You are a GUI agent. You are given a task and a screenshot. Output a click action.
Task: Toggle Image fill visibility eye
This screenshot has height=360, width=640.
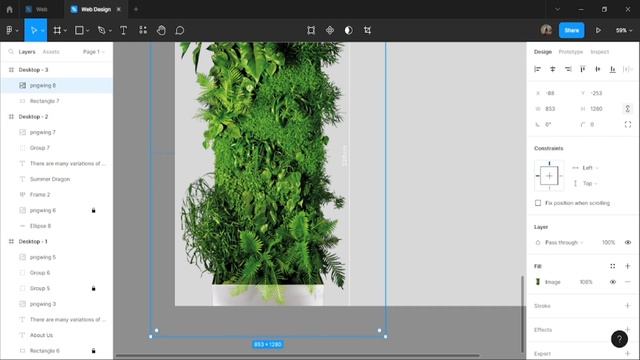click(613, 282)
